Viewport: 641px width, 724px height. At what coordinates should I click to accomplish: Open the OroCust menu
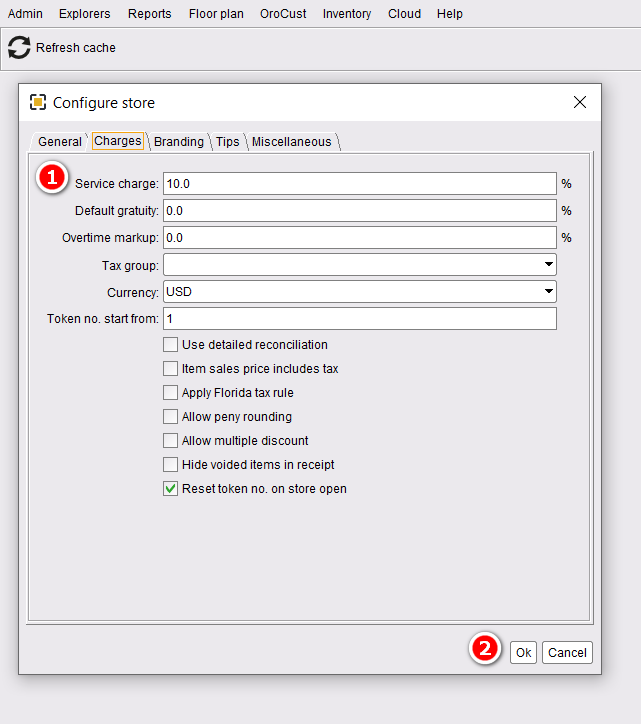283,14
